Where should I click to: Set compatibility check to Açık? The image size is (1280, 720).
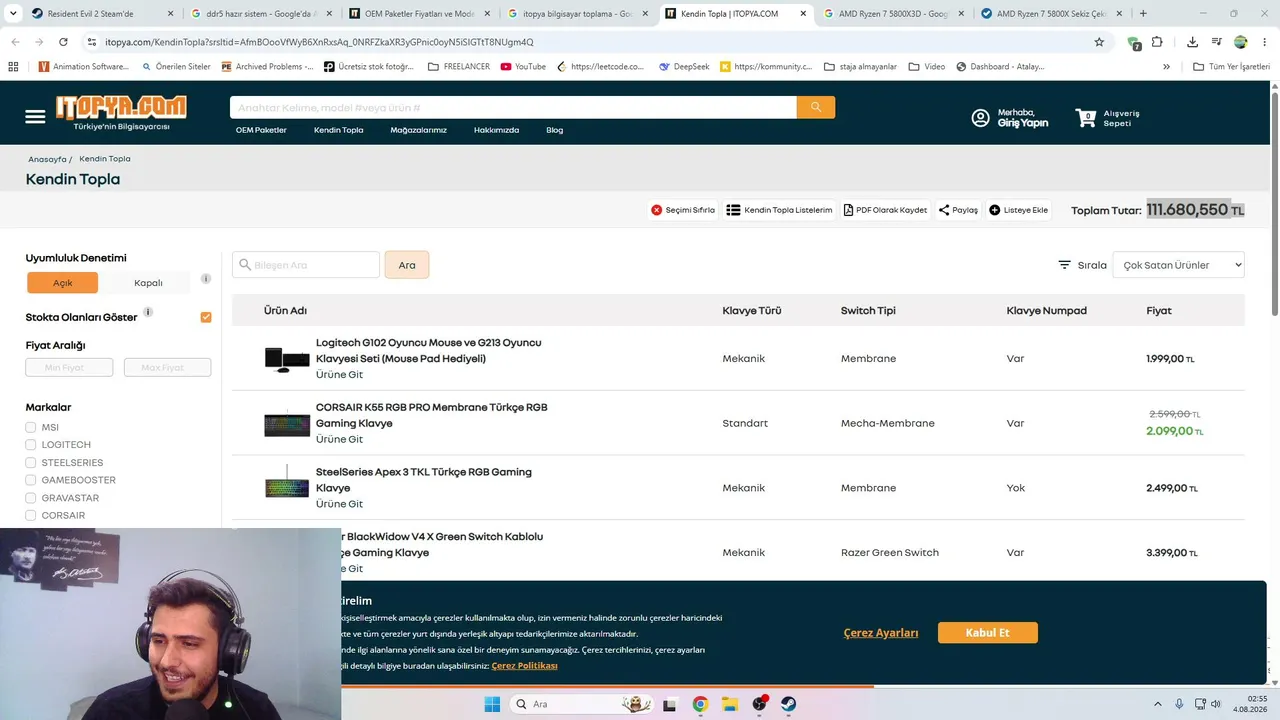point(62,283)
